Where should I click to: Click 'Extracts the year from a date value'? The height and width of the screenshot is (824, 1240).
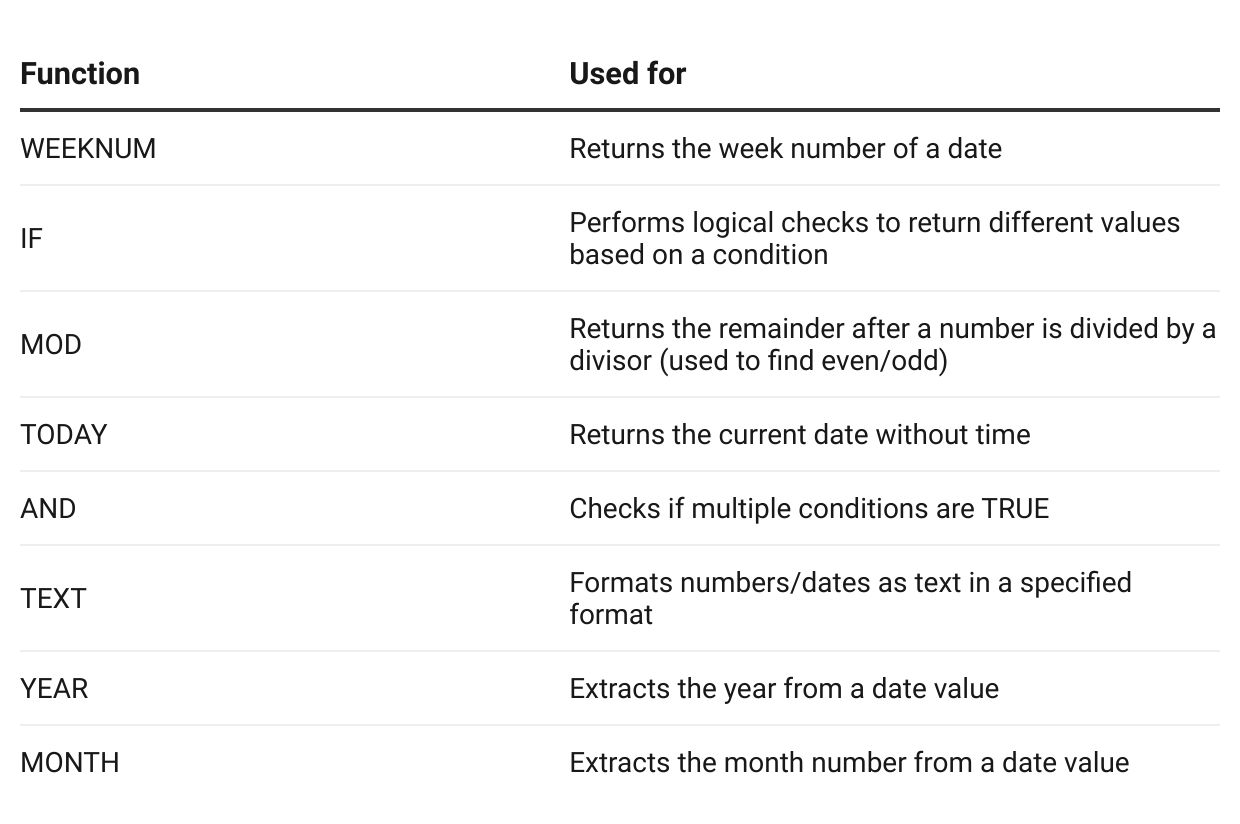point(784,689)
